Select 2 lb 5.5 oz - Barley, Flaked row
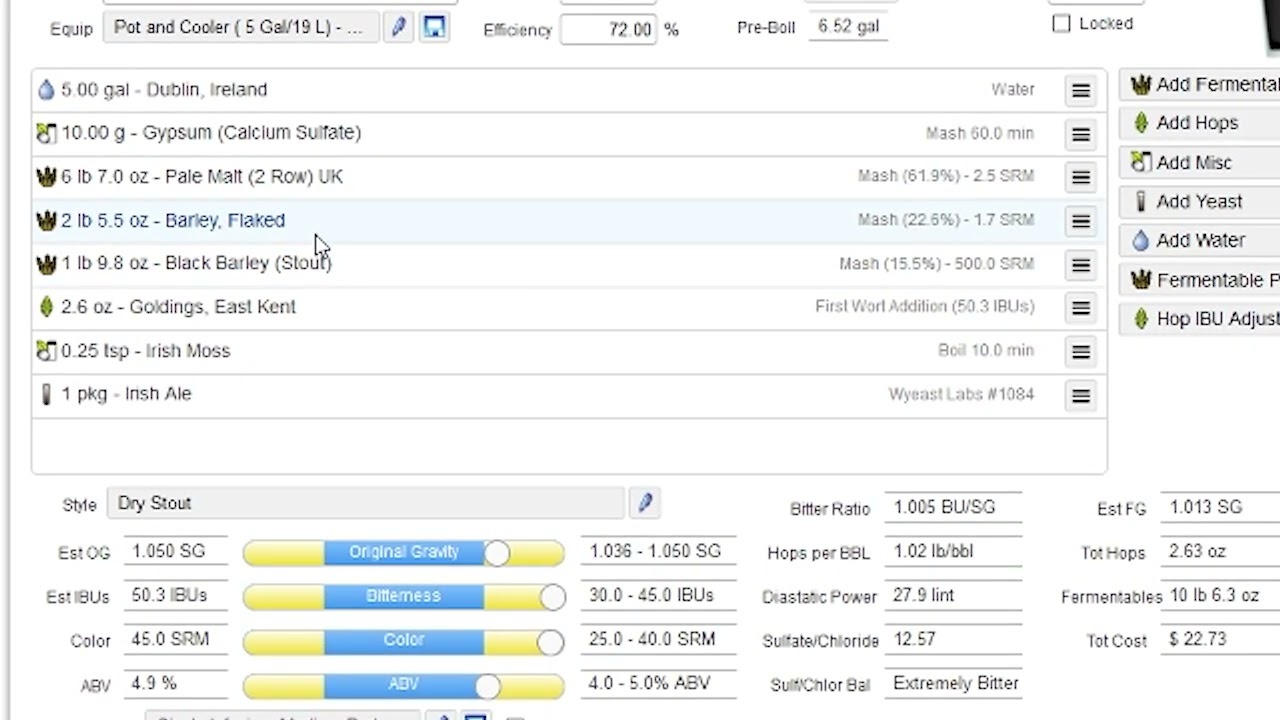This screenshot has height=720, width=1280. coord(569,220)
